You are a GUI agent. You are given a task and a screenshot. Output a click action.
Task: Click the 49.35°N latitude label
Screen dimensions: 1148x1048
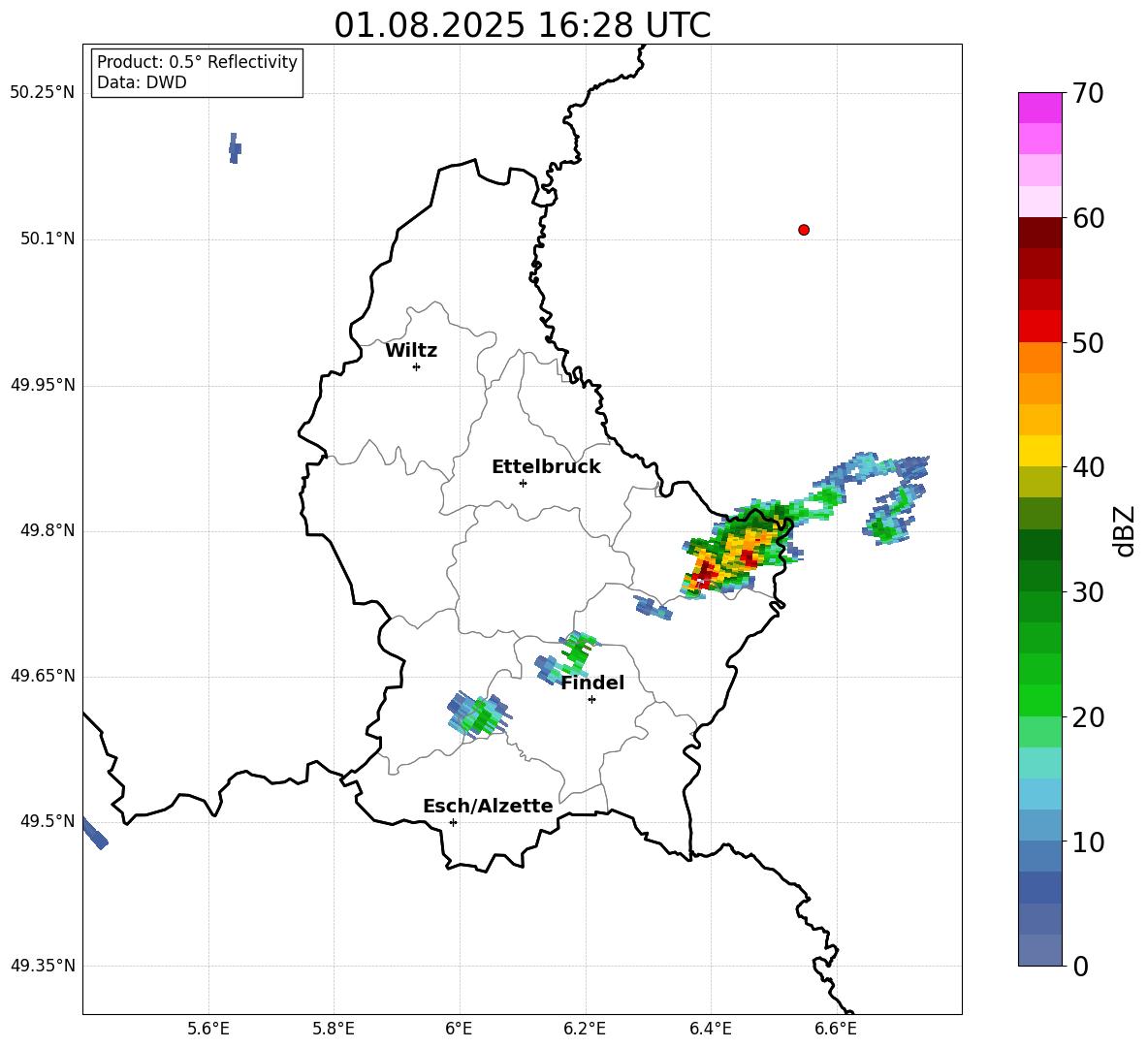coord(43,966)
